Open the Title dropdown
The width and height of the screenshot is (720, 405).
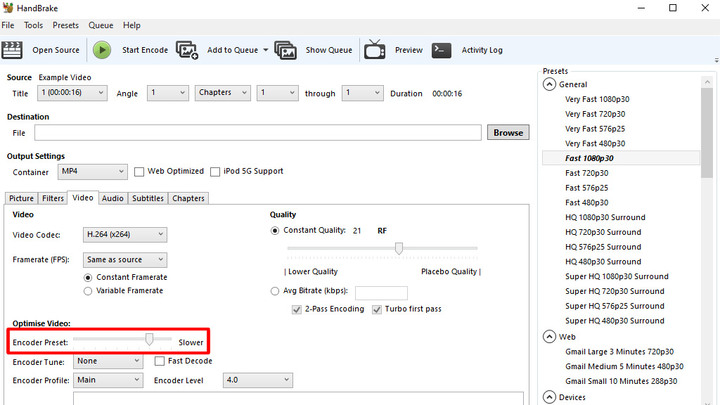coord(72,93)
